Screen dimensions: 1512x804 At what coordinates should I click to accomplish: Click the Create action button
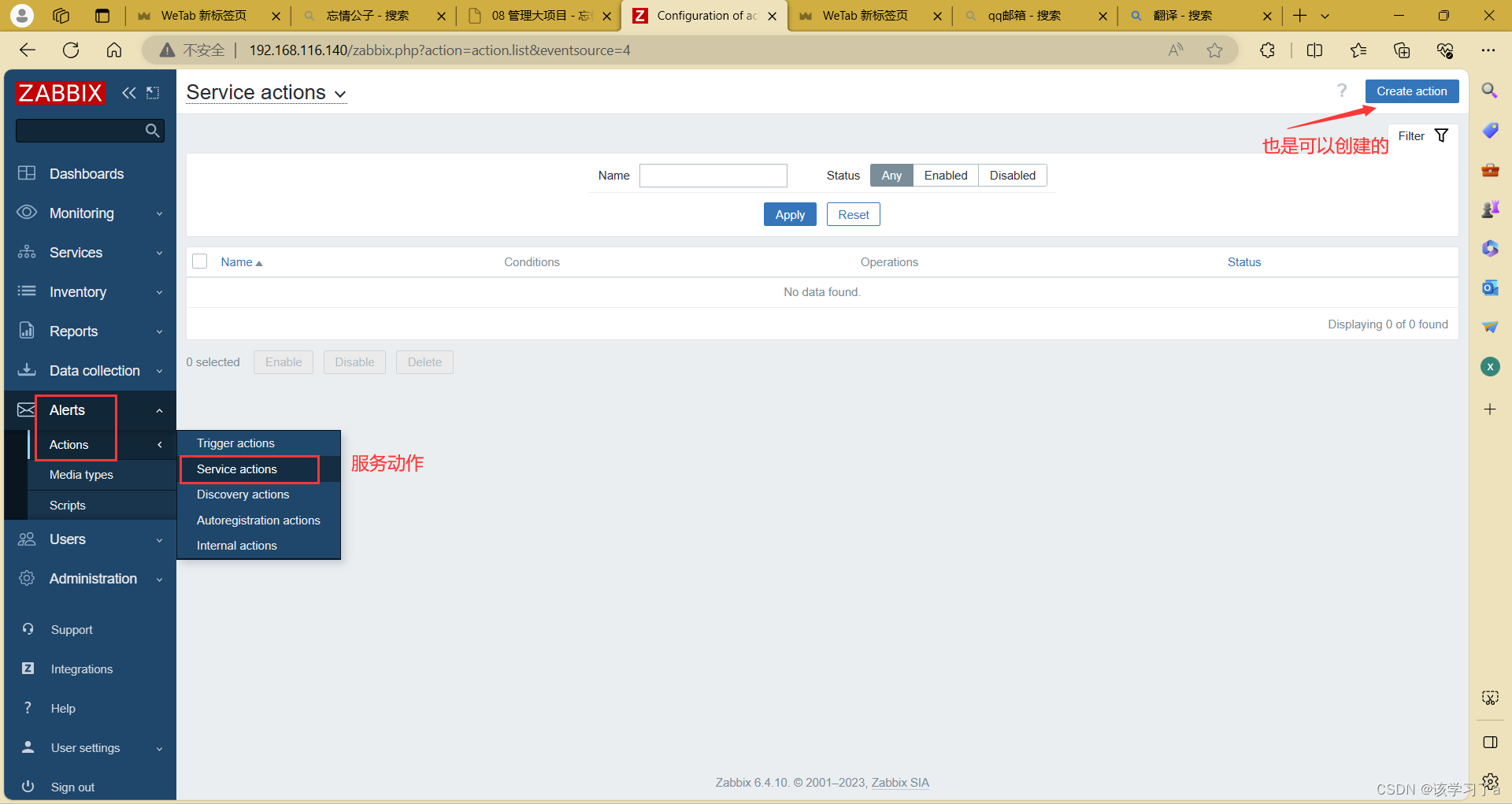point(1411,91)
